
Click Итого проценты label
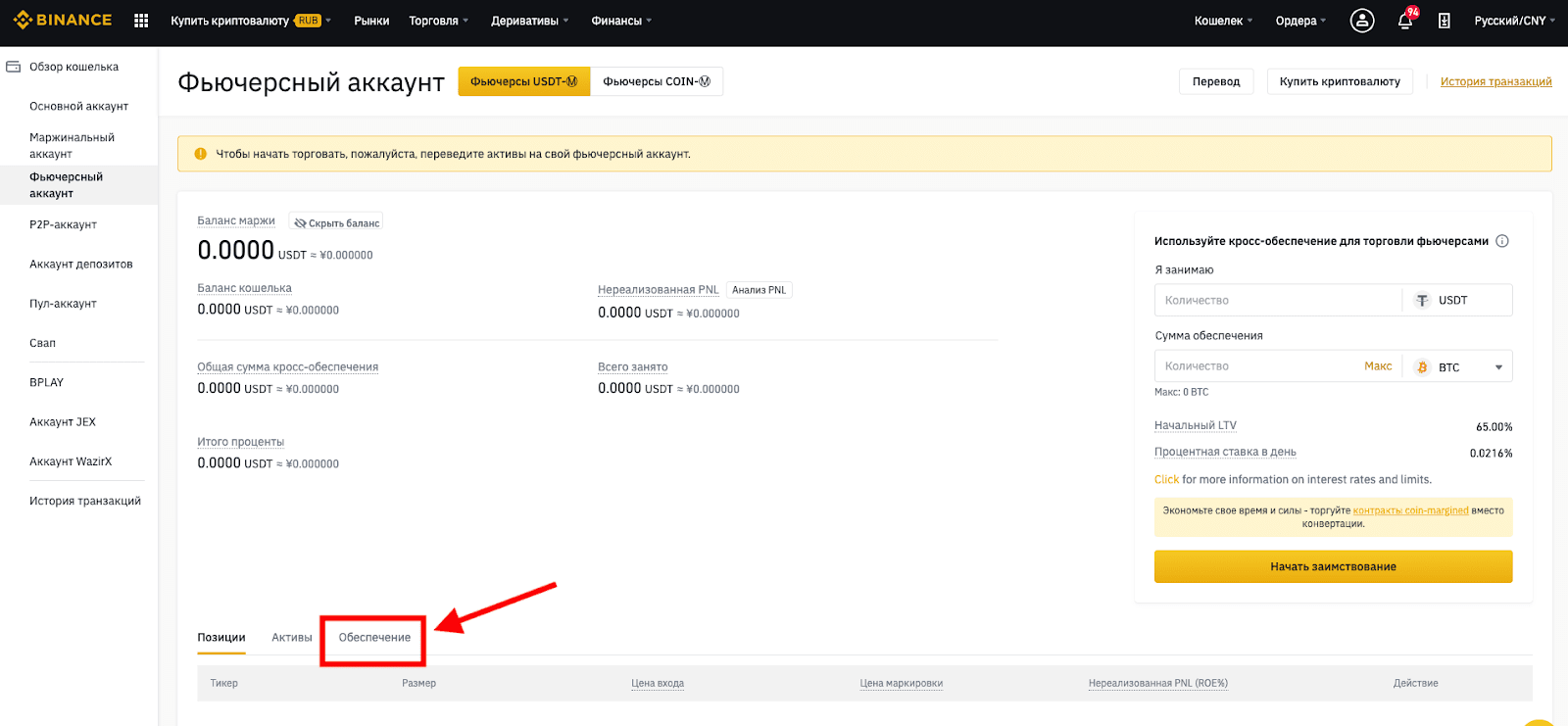pyautogui.click(x=240, y=442)
